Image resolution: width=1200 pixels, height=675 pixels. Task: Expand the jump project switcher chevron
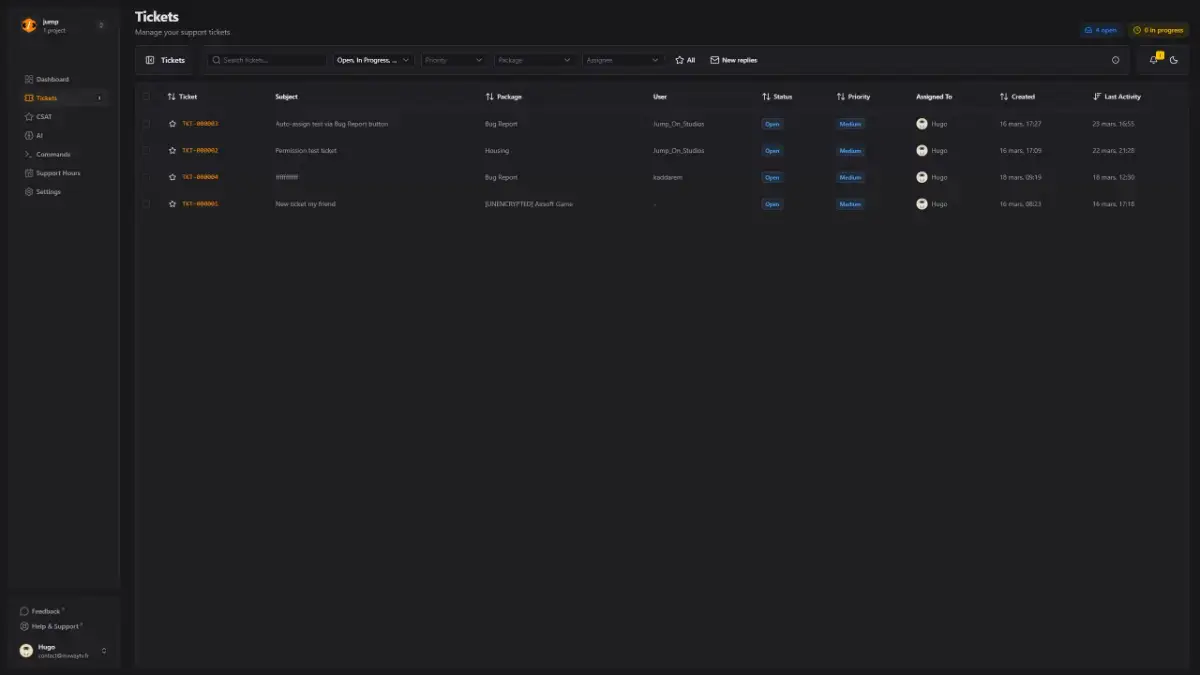coord(101,26)
